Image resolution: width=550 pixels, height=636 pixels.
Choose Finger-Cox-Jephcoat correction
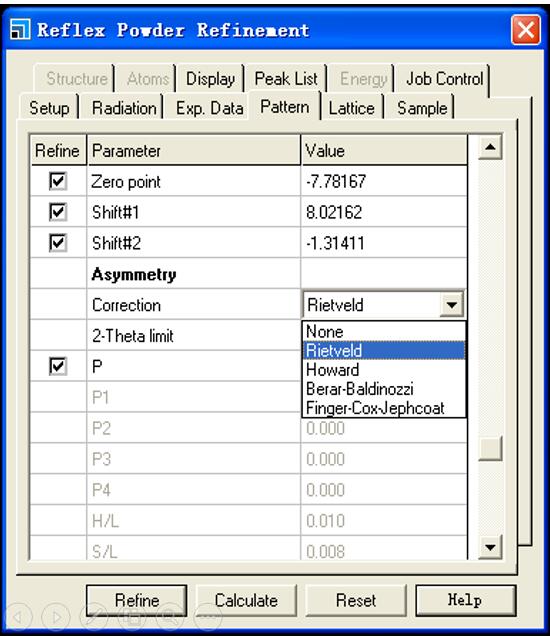coord(384,408)
